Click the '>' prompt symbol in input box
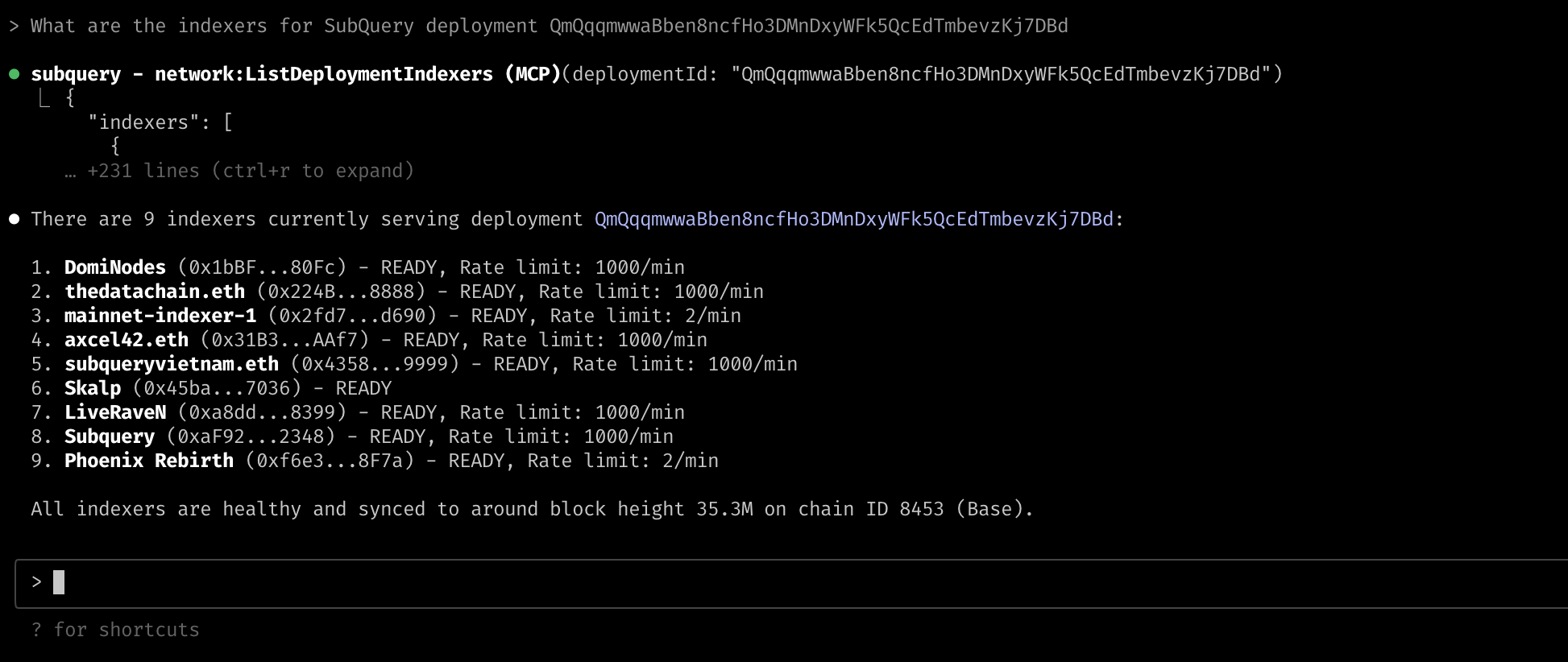 point(36,582)
